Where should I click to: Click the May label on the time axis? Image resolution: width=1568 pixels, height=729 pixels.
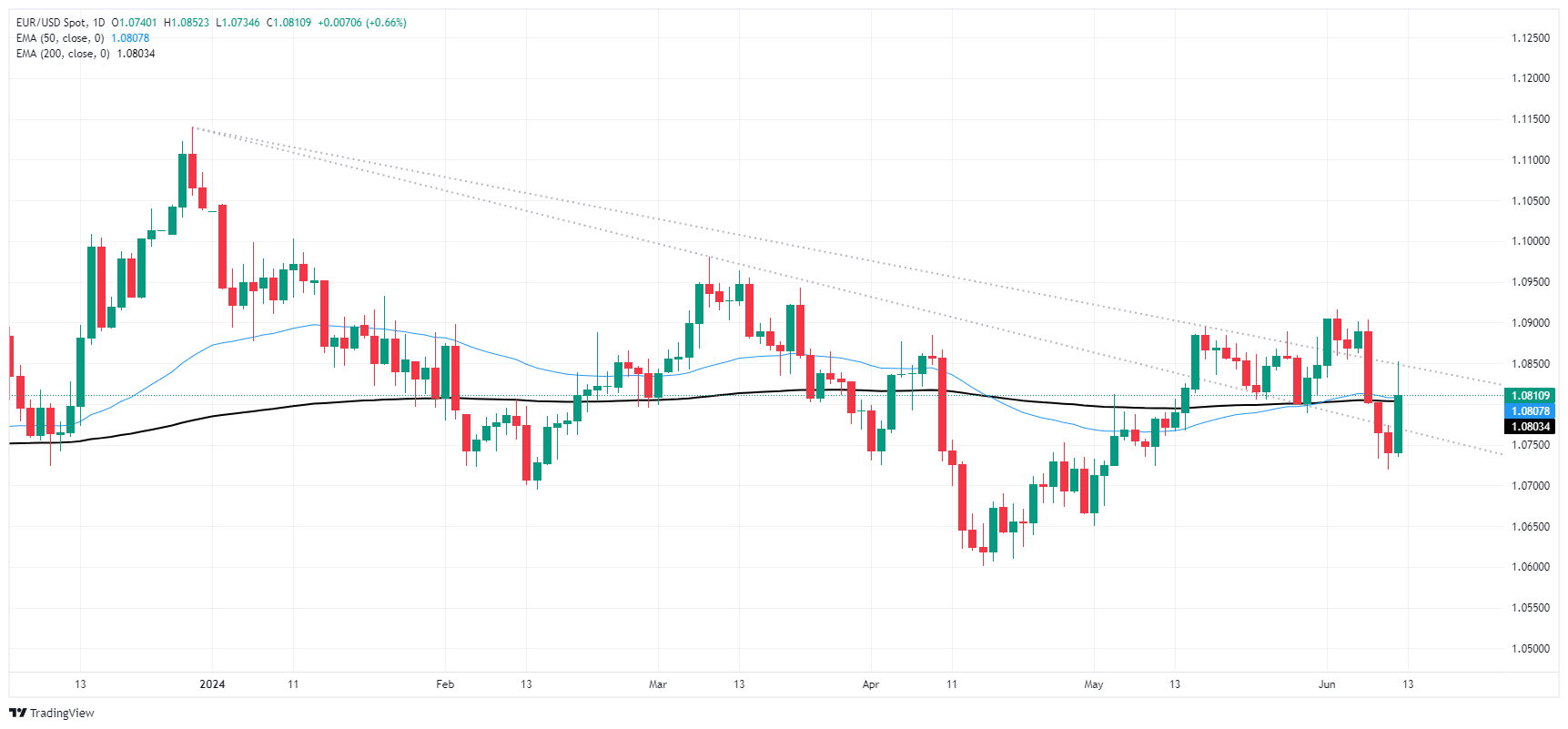pos(1094,684)
